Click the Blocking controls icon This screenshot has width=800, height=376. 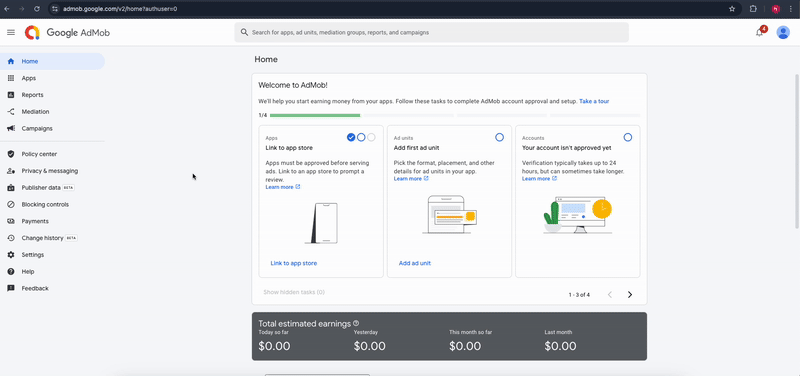point(11,205)
